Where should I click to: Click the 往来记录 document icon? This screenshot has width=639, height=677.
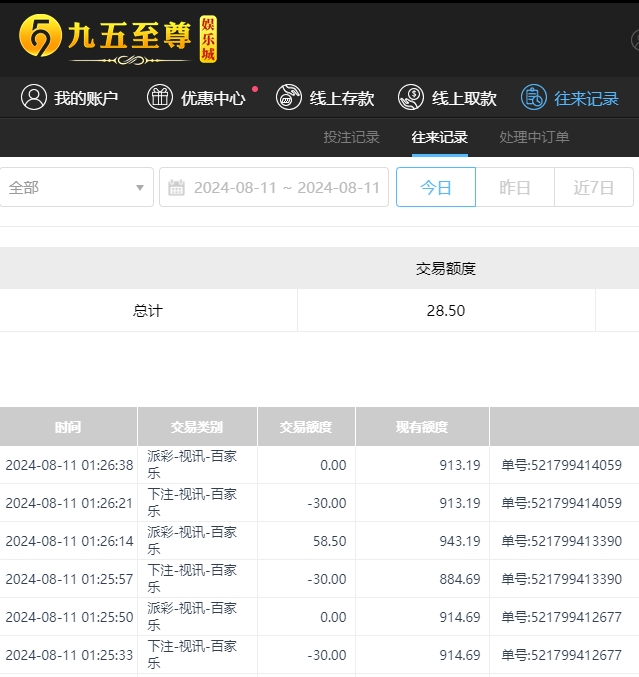point(534,98)
